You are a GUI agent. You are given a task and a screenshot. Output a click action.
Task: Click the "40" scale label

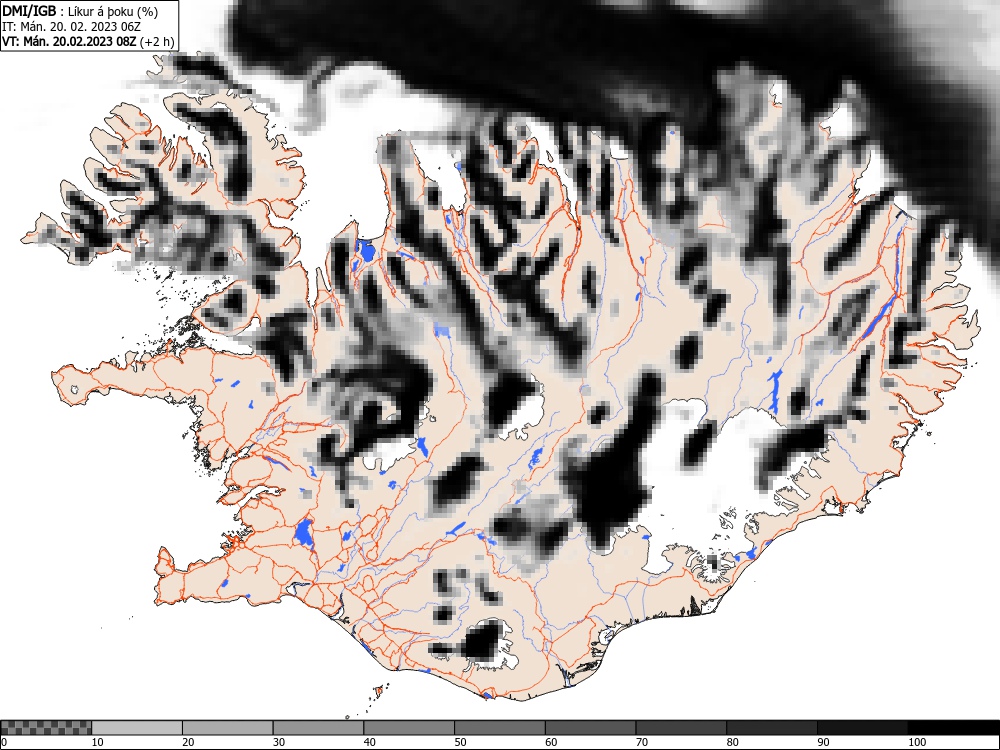pyautogui.click(x=369, y=742)
